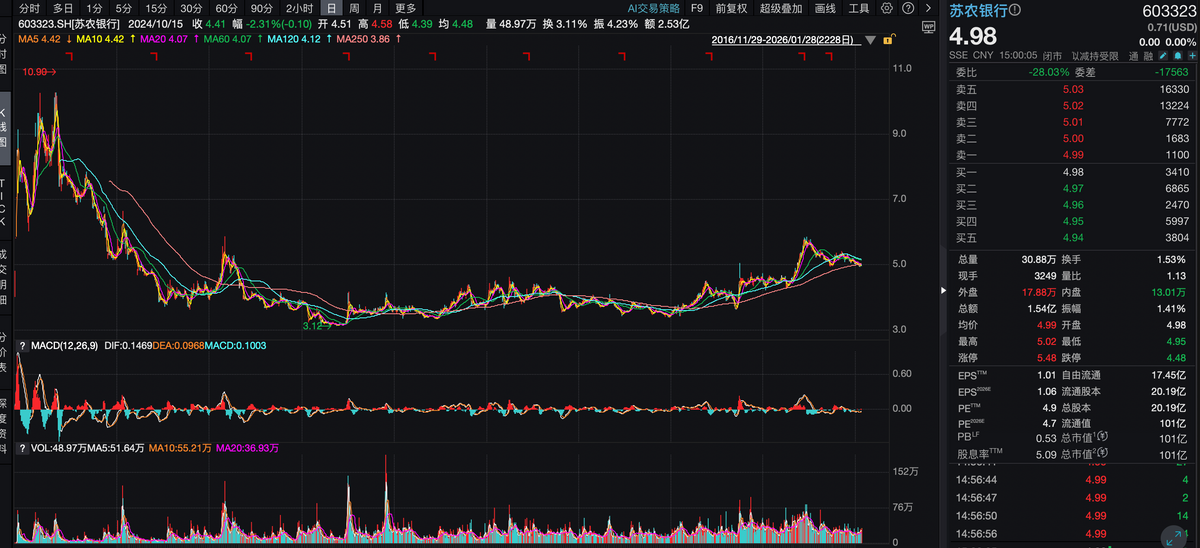The width and height of the screenshot is (1200, 548).
Task: Select the 2小时 period tab
Action: [x=299, y=8]
